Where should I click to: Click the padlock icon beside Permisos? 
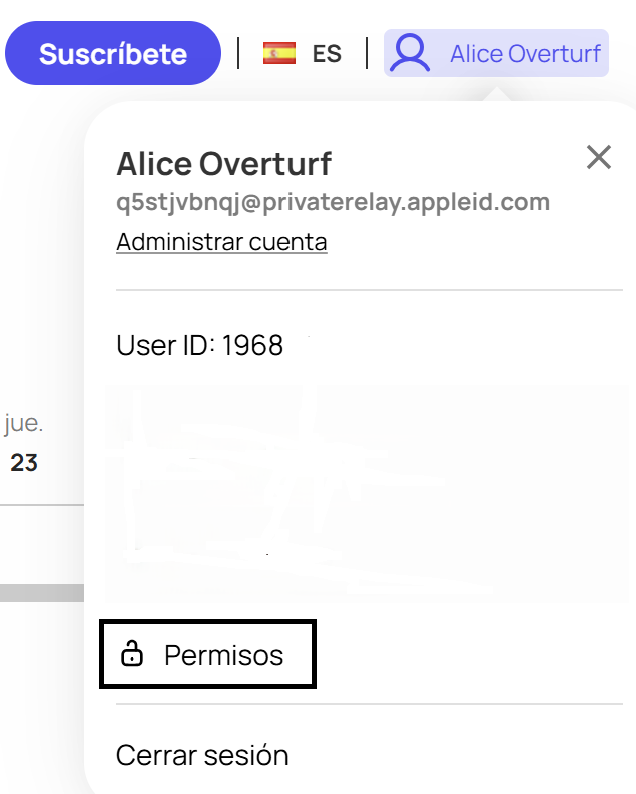132,653
